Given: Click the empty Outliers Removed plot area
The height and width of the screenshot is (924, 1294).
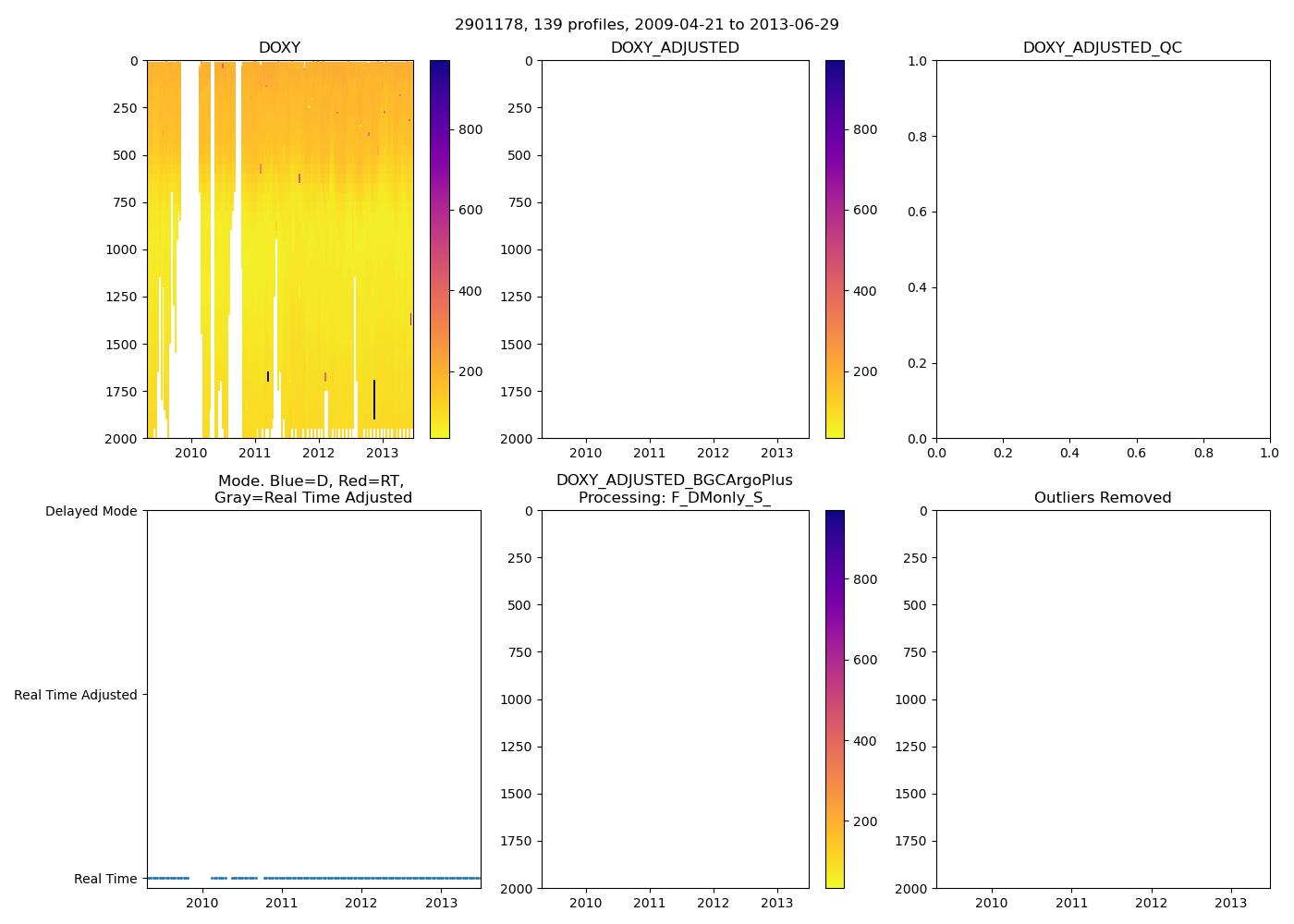Looking at the screenshot, I should click(1103, 699).
